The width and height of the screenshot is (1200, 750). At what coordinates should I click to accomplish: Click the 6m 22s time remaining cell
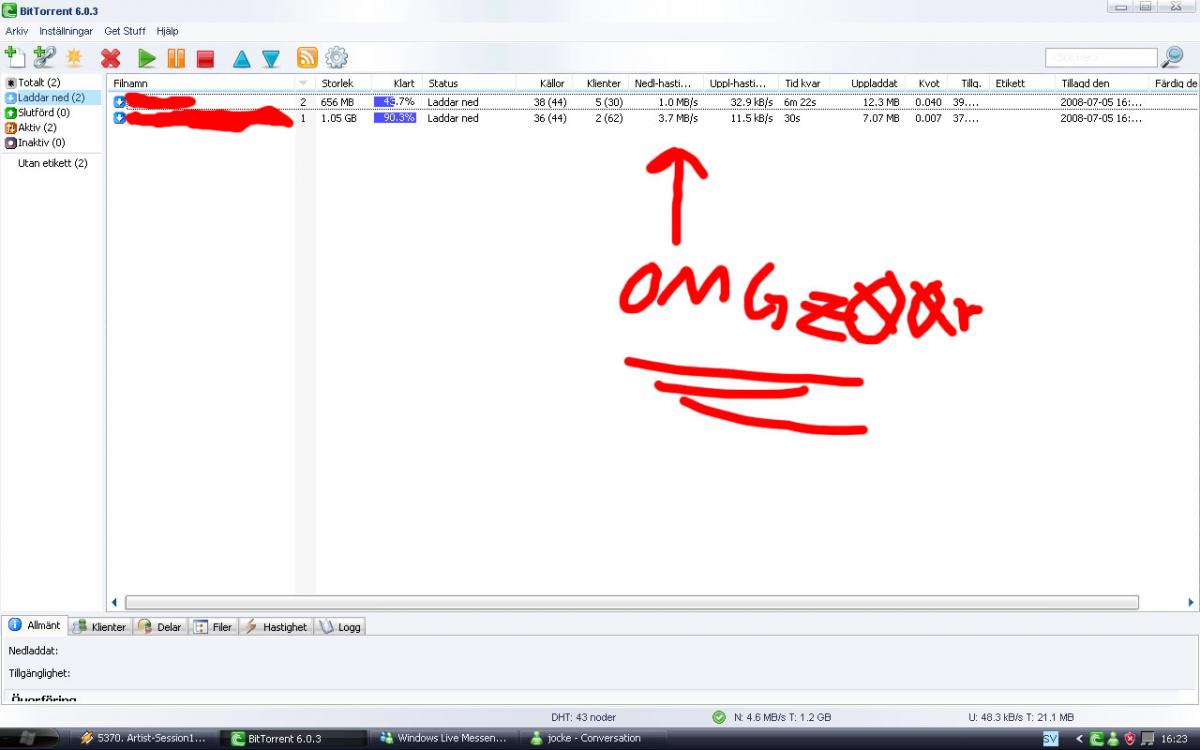(801, 102)
